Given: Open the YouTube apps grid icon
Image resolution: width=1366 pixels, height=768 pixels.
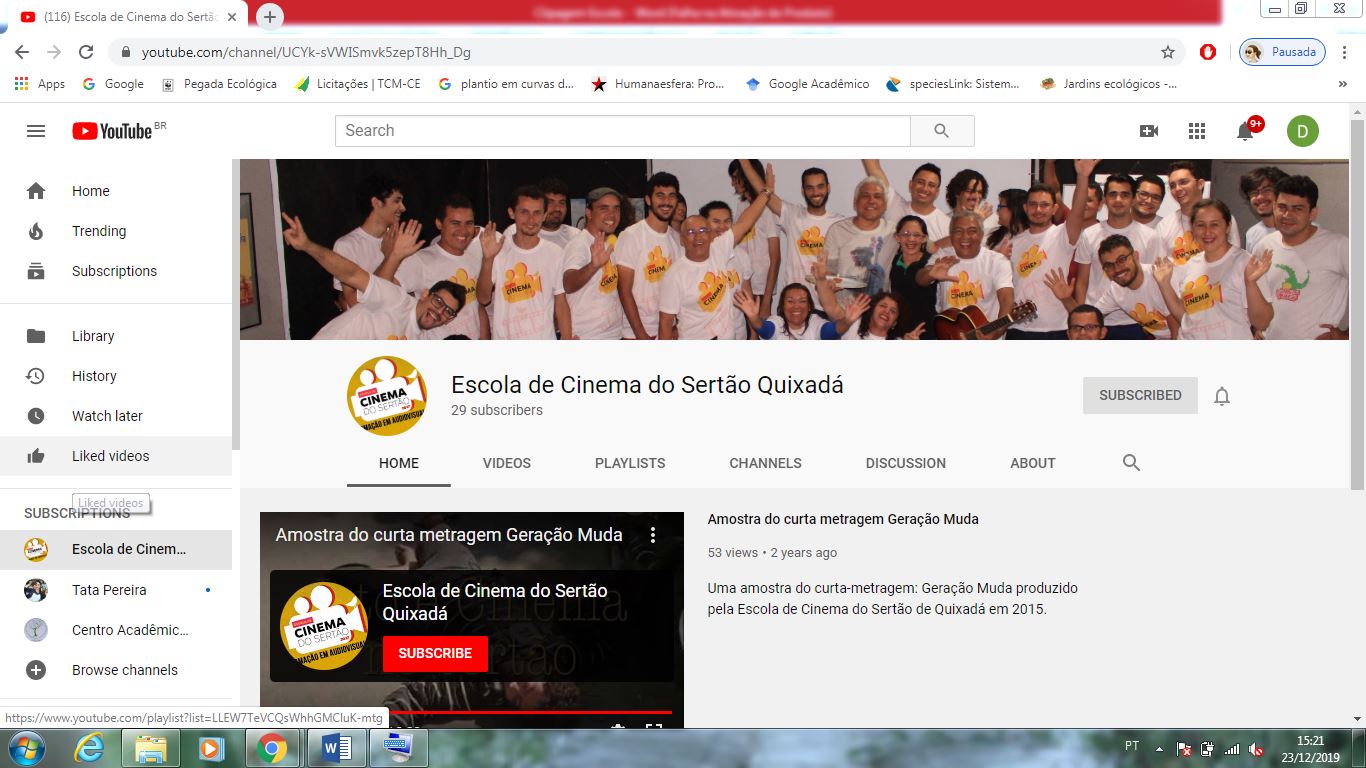Looking at the screenshot, I should click(1197, 131).
